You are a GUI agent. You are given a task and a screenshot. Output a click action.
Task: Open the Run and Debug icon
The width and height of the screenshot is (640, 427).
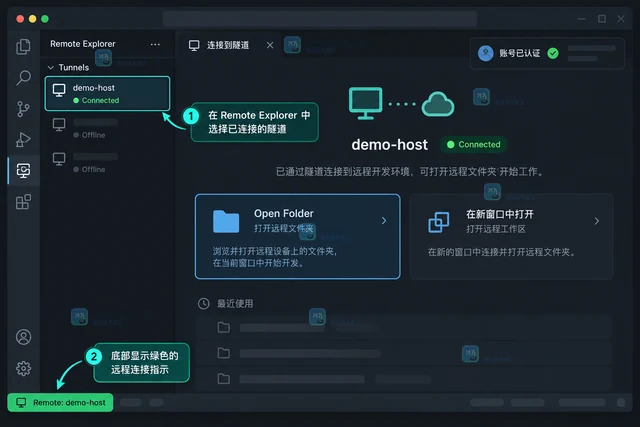coord(23,140)
